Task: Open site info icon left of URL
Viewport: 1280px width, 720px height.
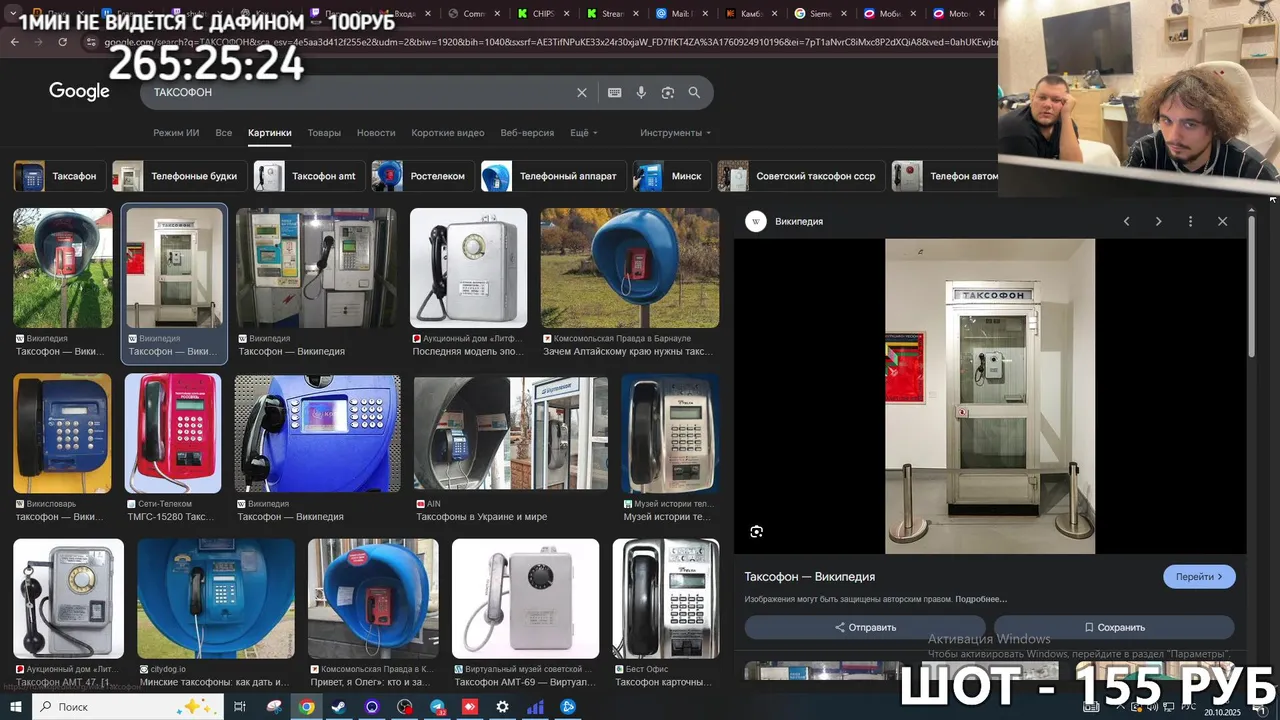Action: (x=91, y=42)
